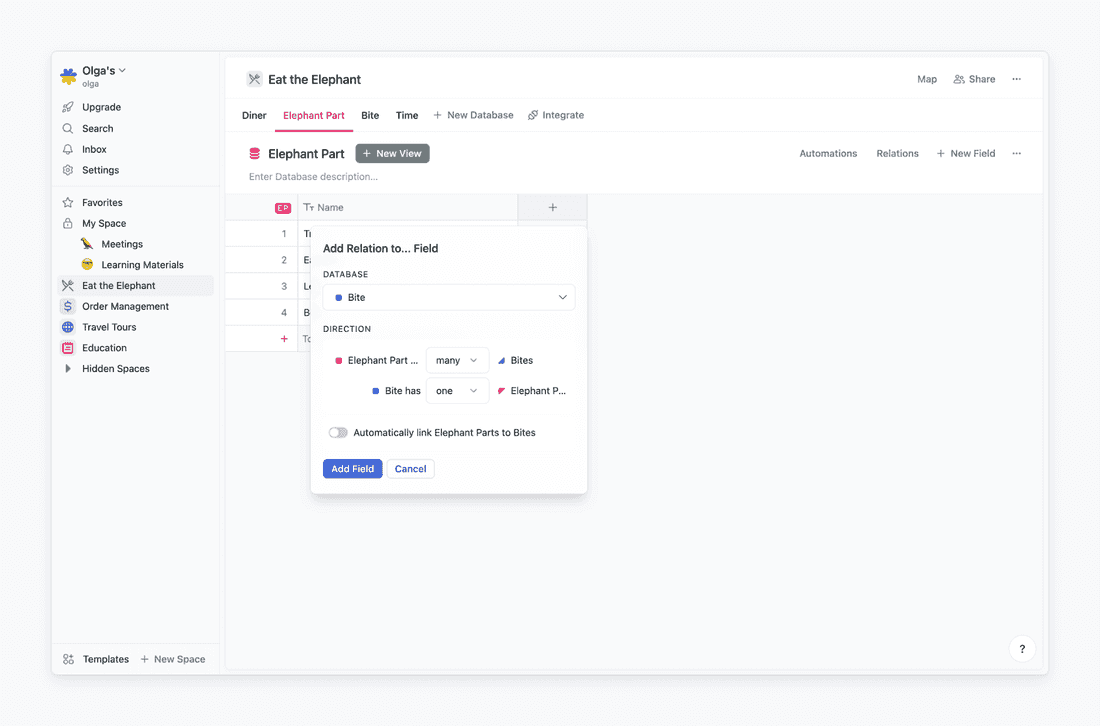Open the Database dropdown showing Bite
The height and width of the screenshot is (726, 1100).
click(448, 297)
